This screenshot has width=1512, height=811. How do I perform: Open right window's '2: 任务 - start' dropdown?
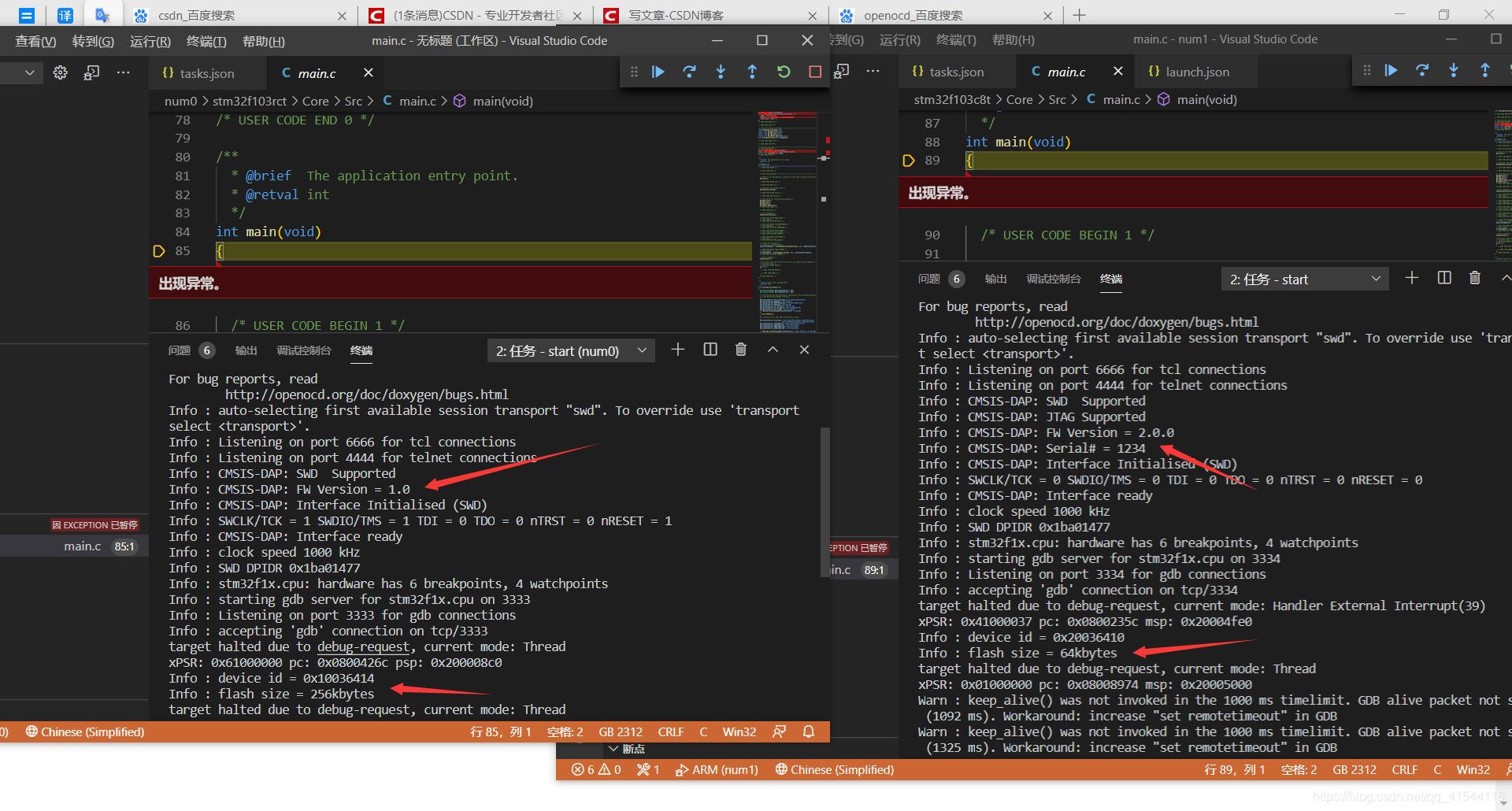pos(1305,279)
